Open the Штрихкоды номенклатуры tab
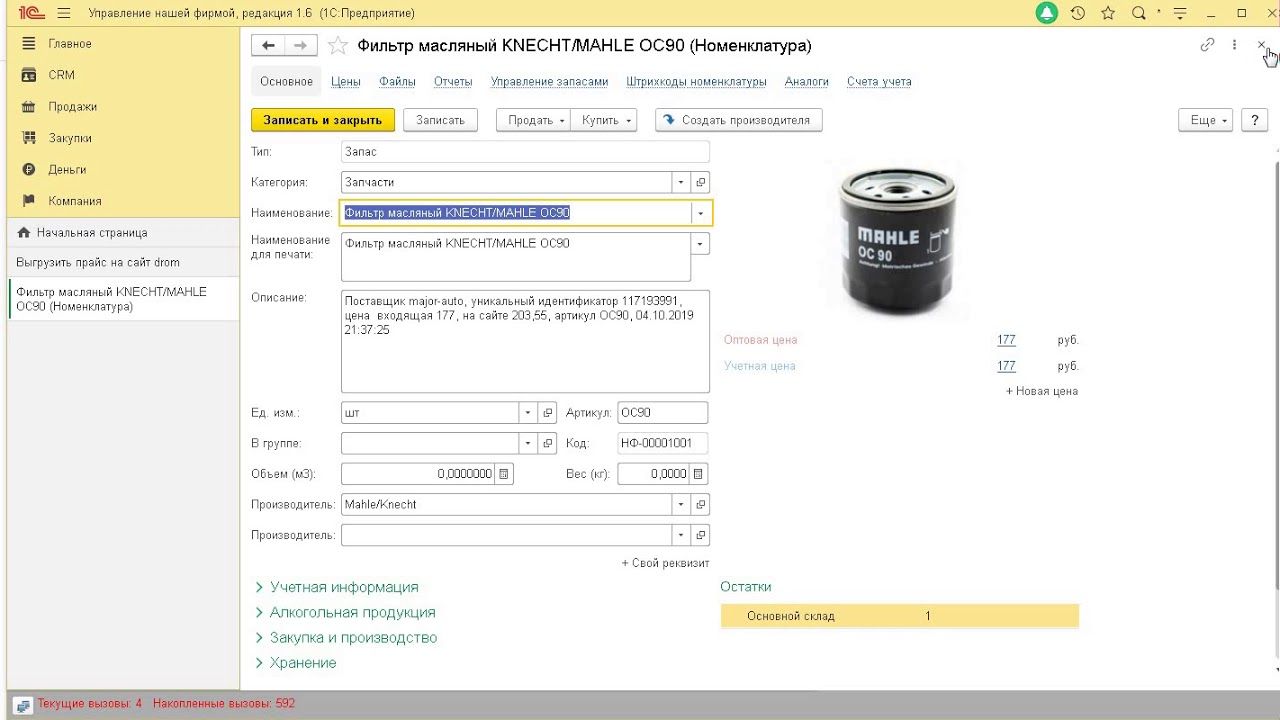 (x=696, y=82)
